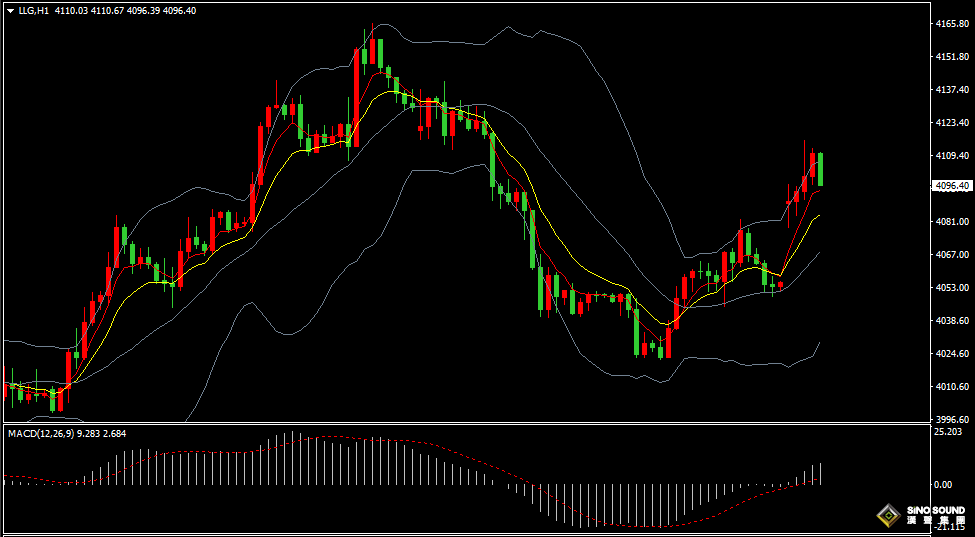Click the 0.00 MACD scale label

[x=943, y=485]
